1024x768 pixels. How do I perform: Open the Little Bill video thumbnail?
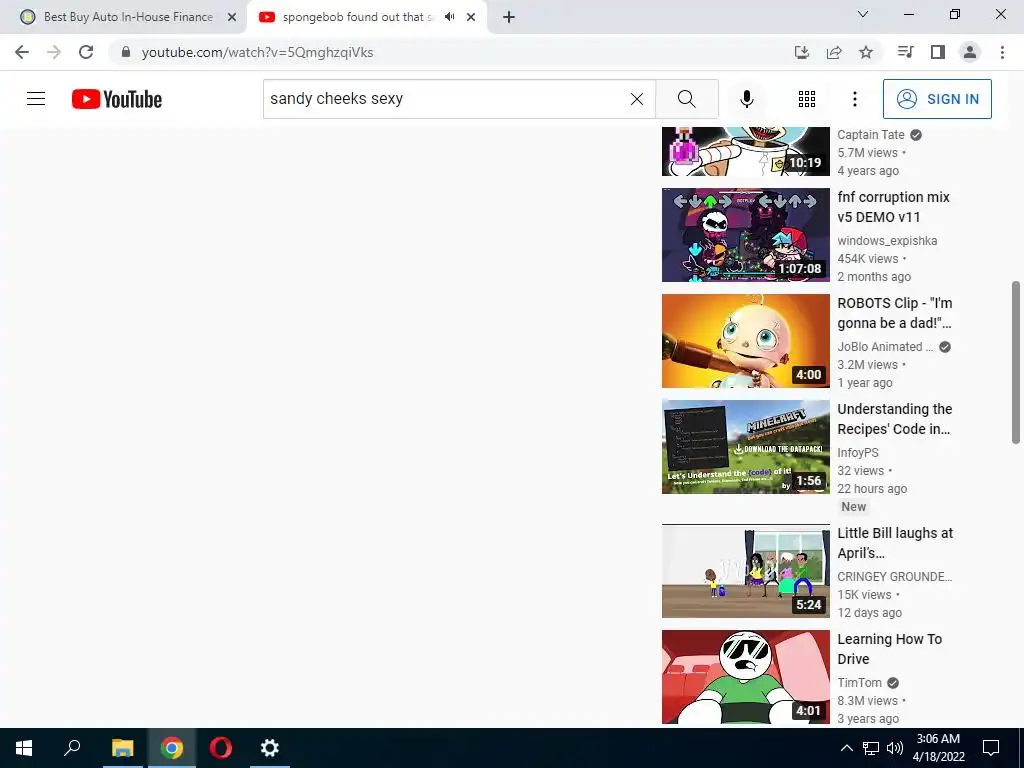pyautogui.click(x=746, y=571)
